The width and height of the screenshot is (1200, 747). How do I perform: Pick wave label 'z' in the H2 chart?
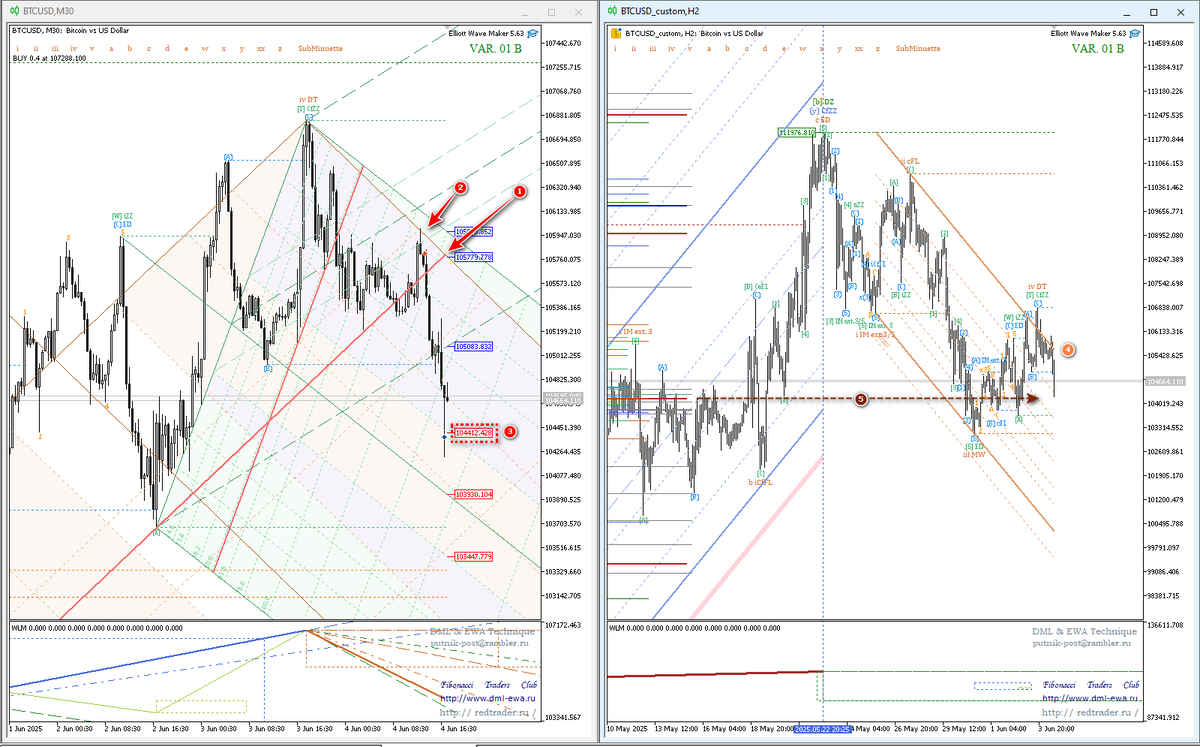pyautogui.click(x=877, y=48)
